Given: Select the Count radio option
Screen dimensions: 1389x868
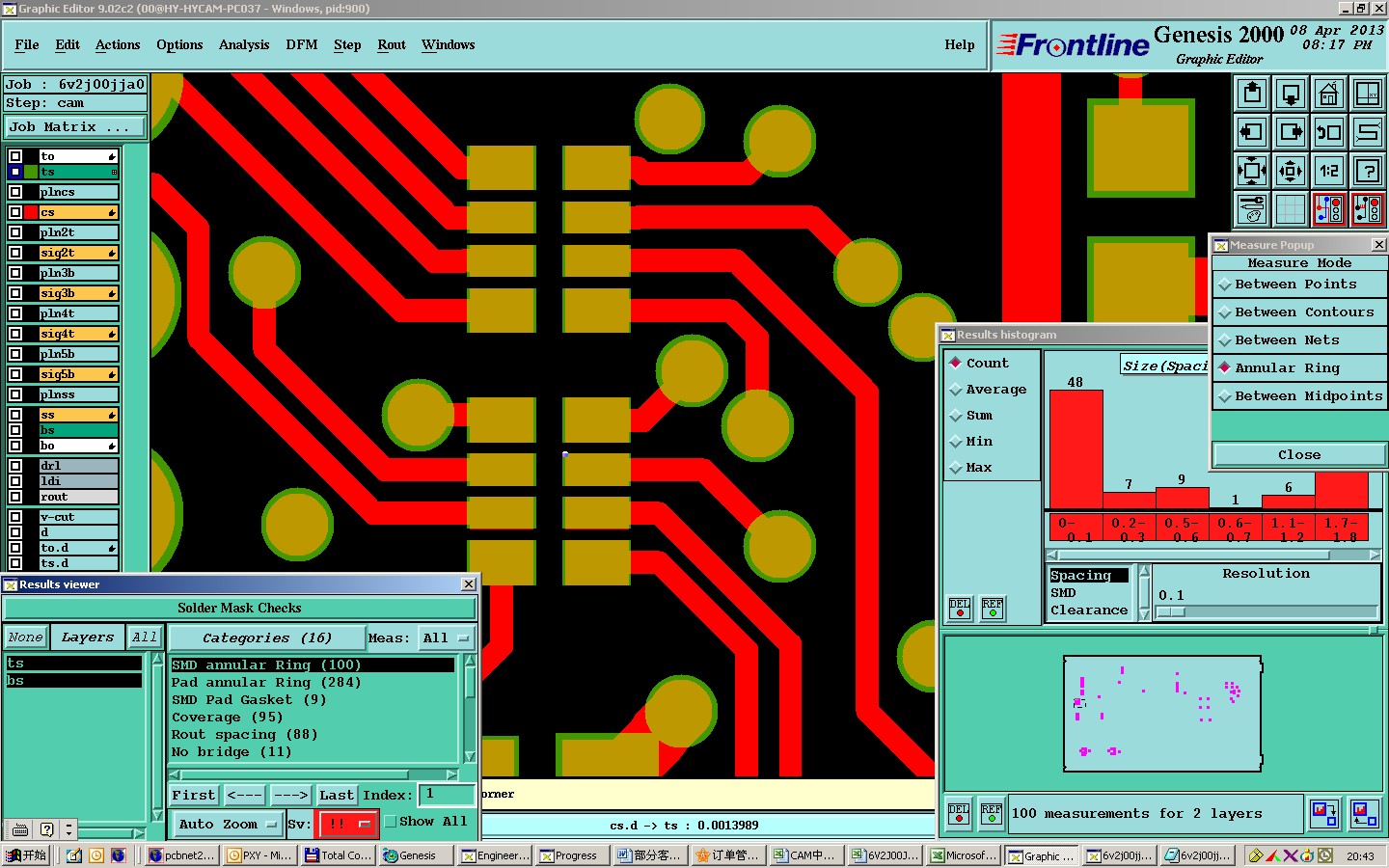Looking at the screenshot, I should coord(956,363).
